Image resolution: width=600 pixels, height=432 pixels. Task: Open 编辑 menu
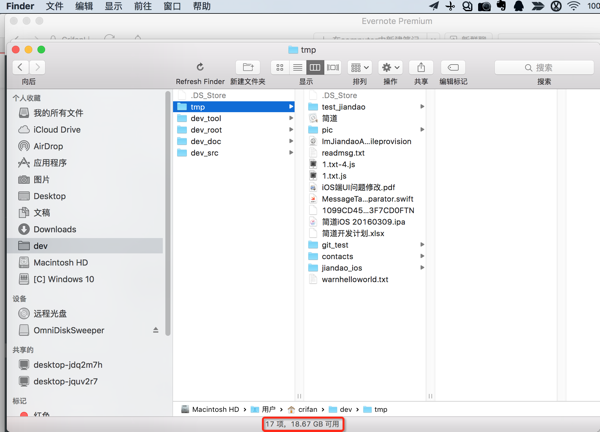tap(84, 6)
